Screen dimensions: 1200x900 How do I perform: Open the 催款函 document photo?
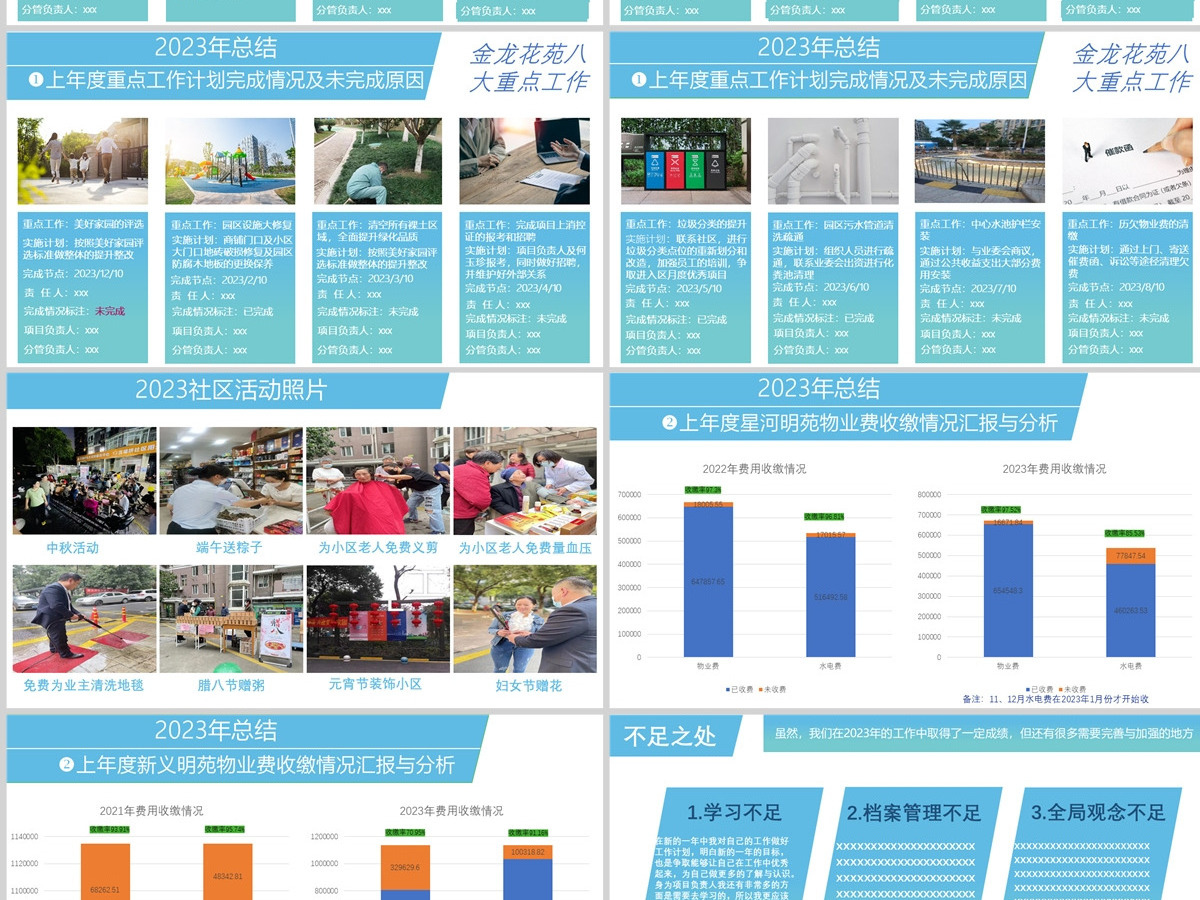[1127, 161]
